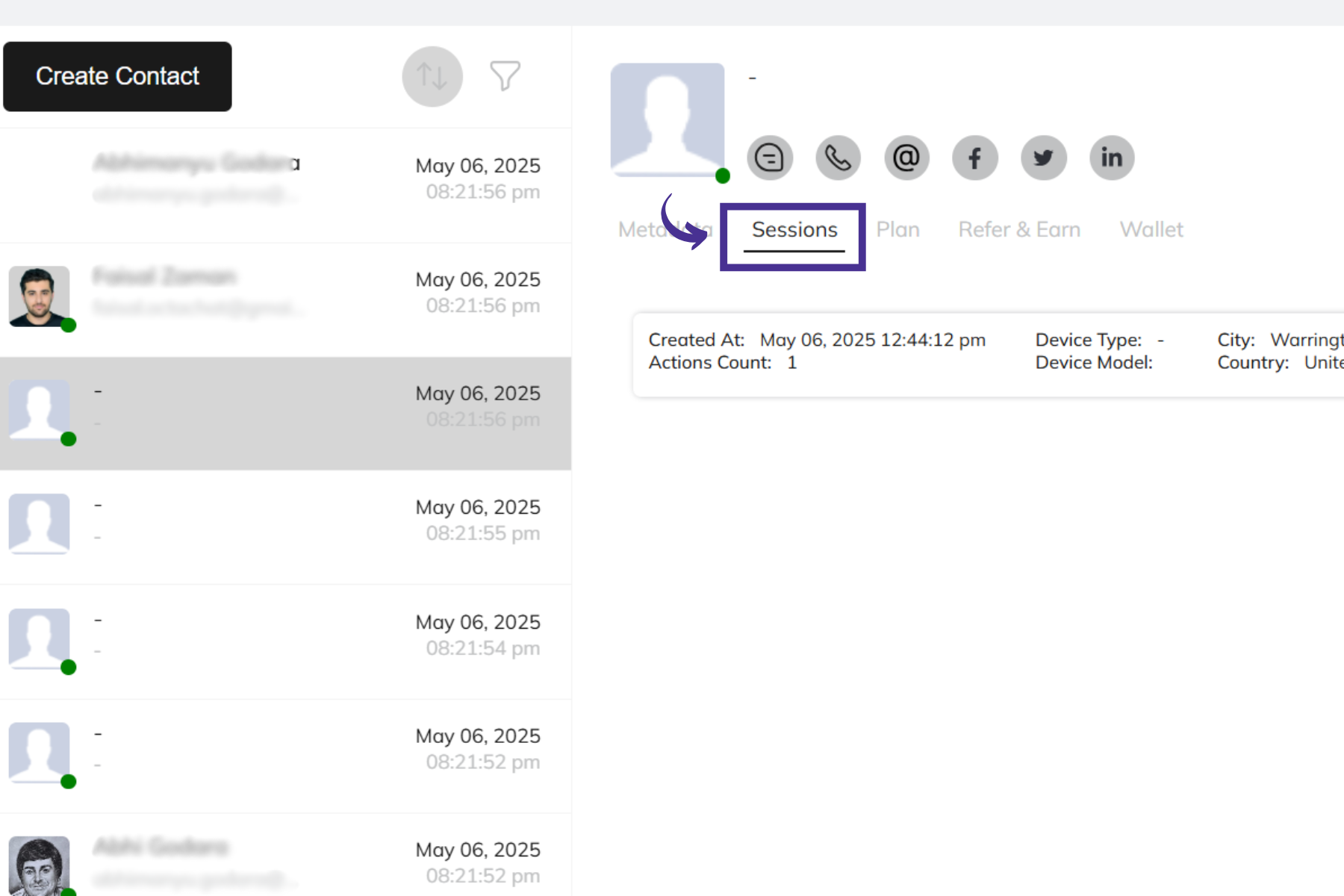Select the first contact at 08:21:56 pm
The width and height of the screenshot is (1344, 896).
coord(285,179)
